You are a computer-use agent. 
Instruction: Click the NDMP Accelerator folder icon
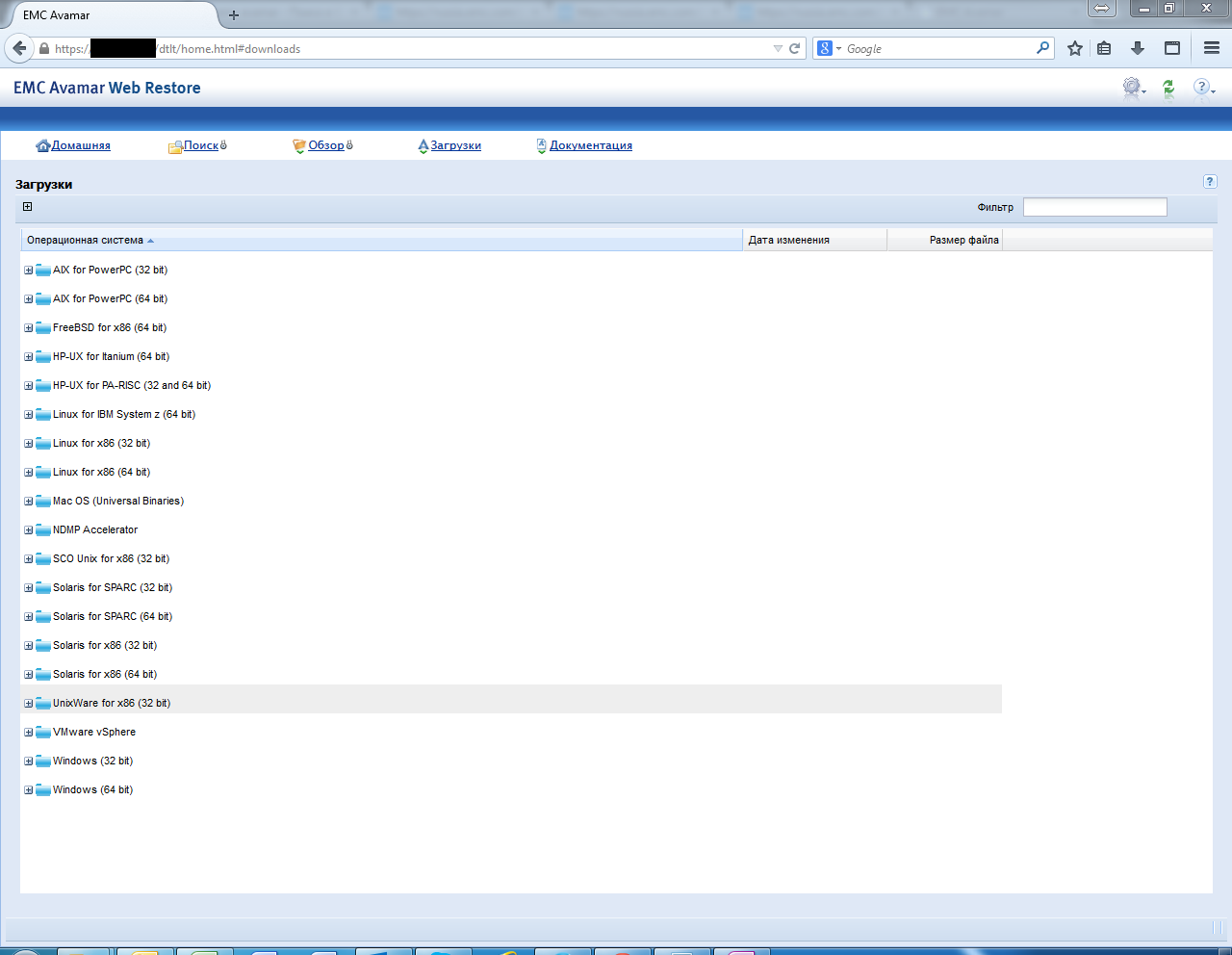(x=43, y=530)
